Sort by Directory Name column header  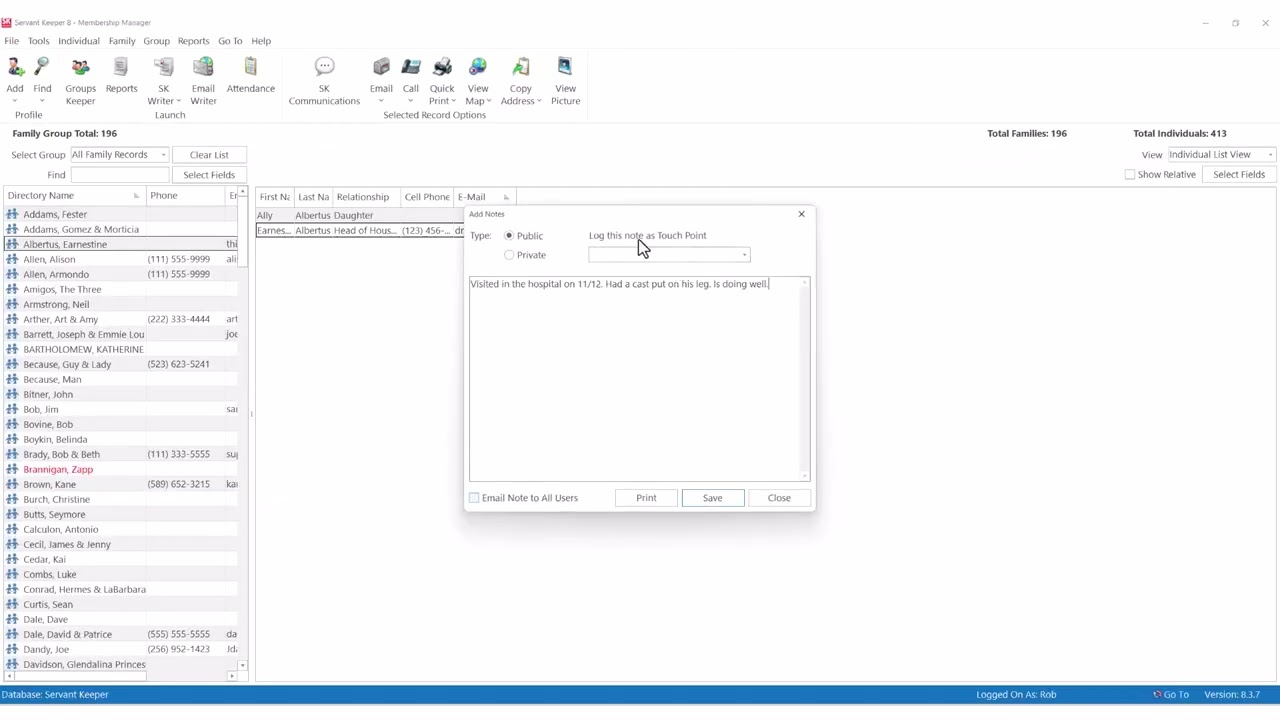[x=73, y=196]
